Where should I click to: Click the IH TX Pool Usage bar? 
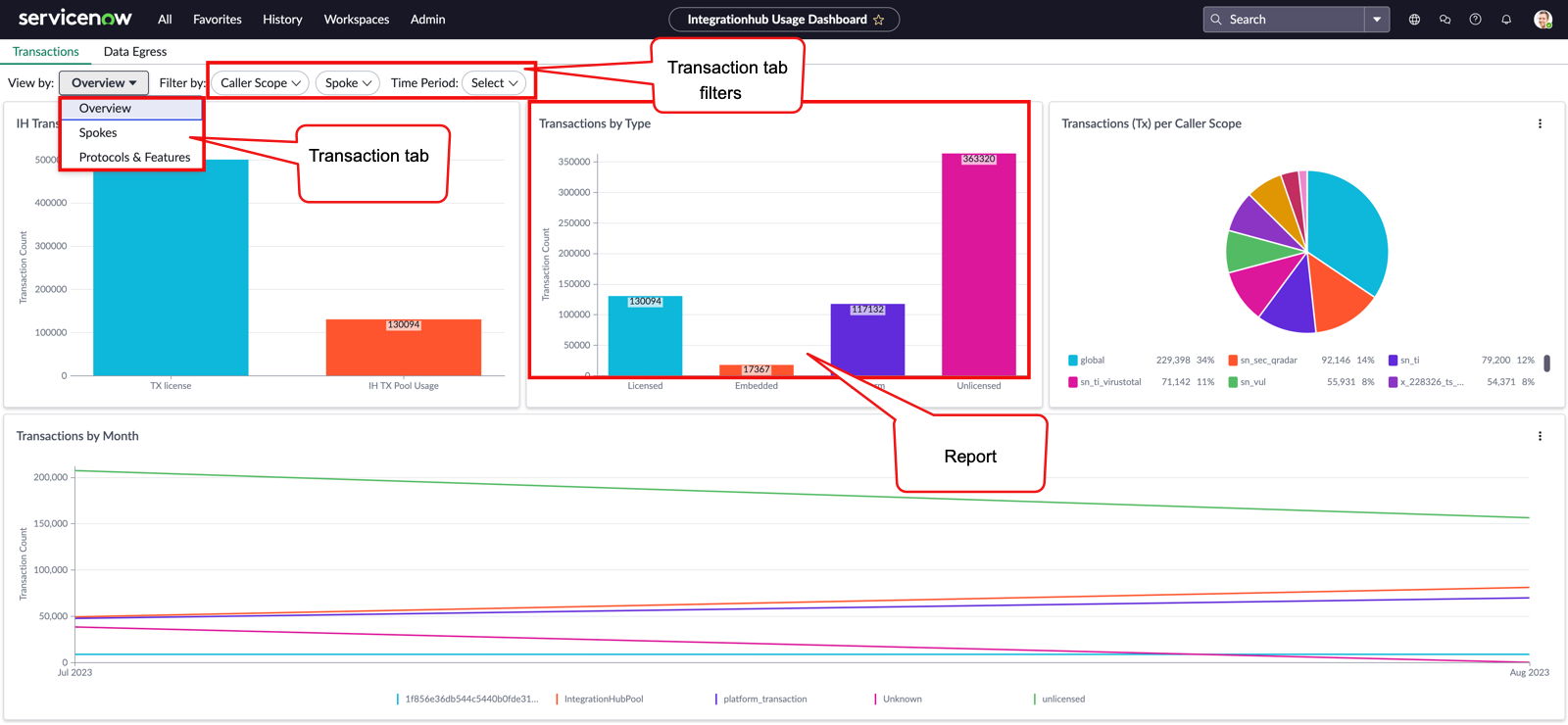click(403, 348)
